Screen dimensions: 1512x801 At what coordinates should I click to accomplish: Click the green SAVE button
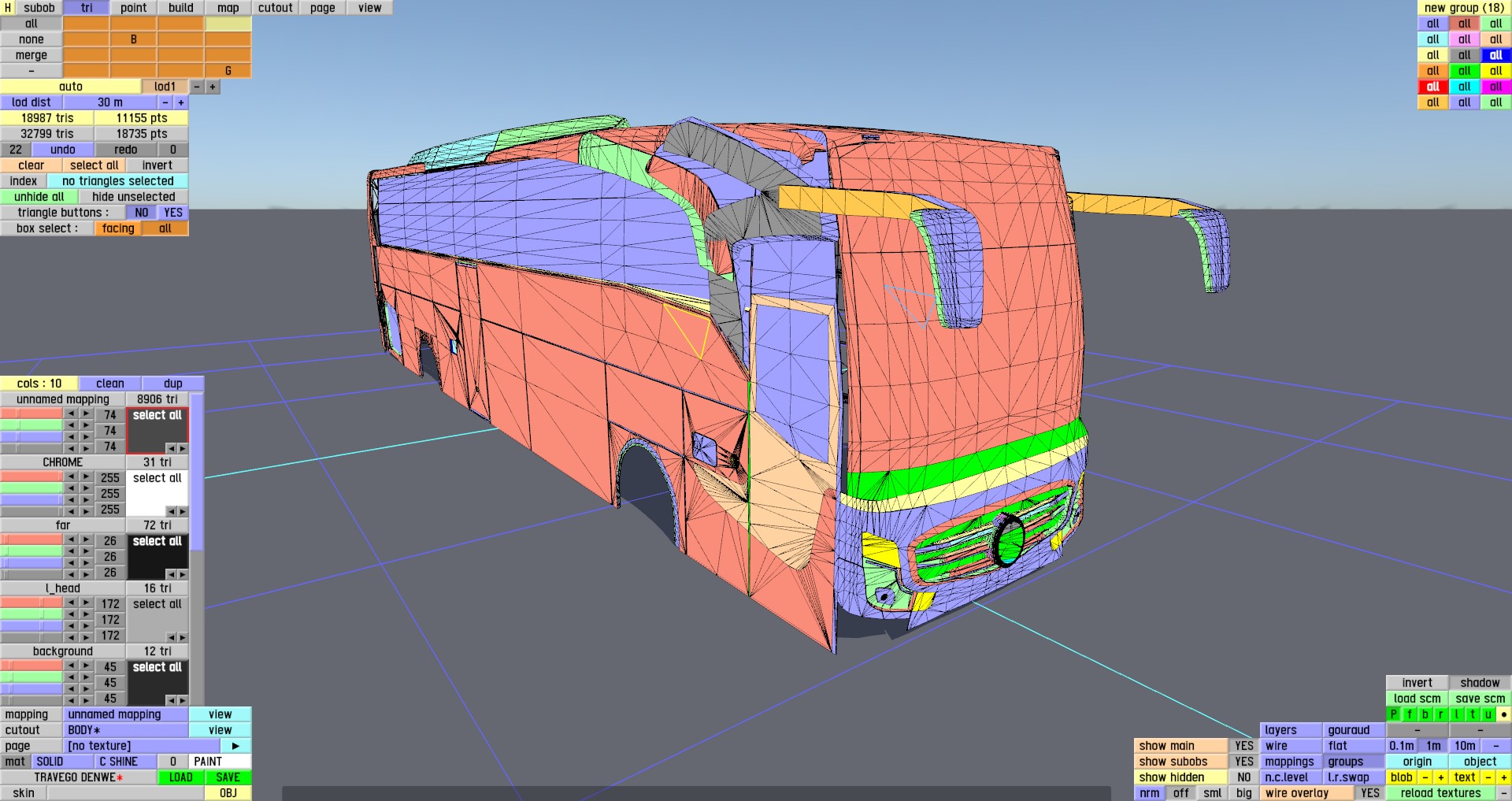pyautogui.click(x=228, y=777)
